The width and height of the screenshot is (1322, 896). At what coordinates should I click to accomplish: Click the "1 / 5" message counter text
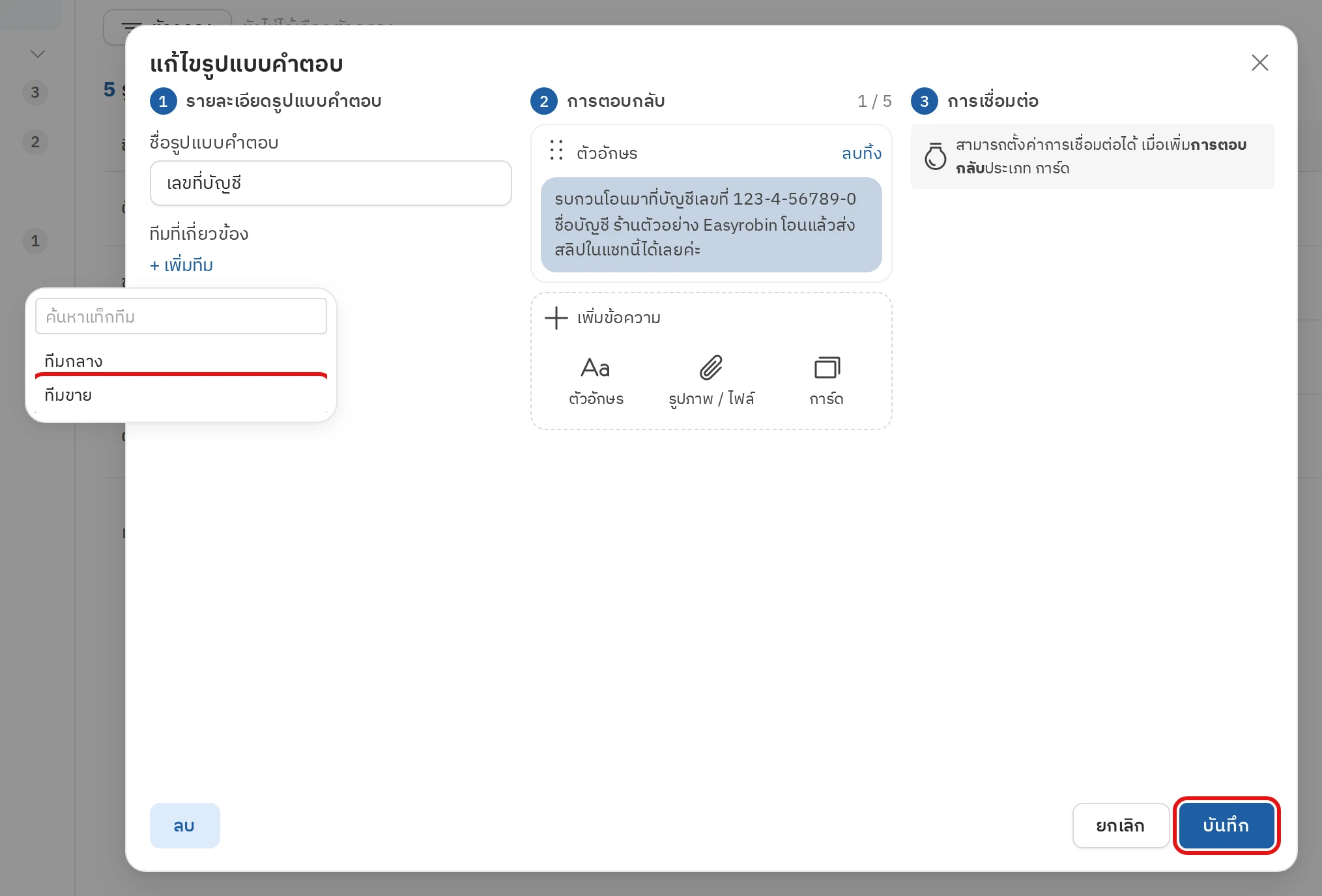point(874,101)
